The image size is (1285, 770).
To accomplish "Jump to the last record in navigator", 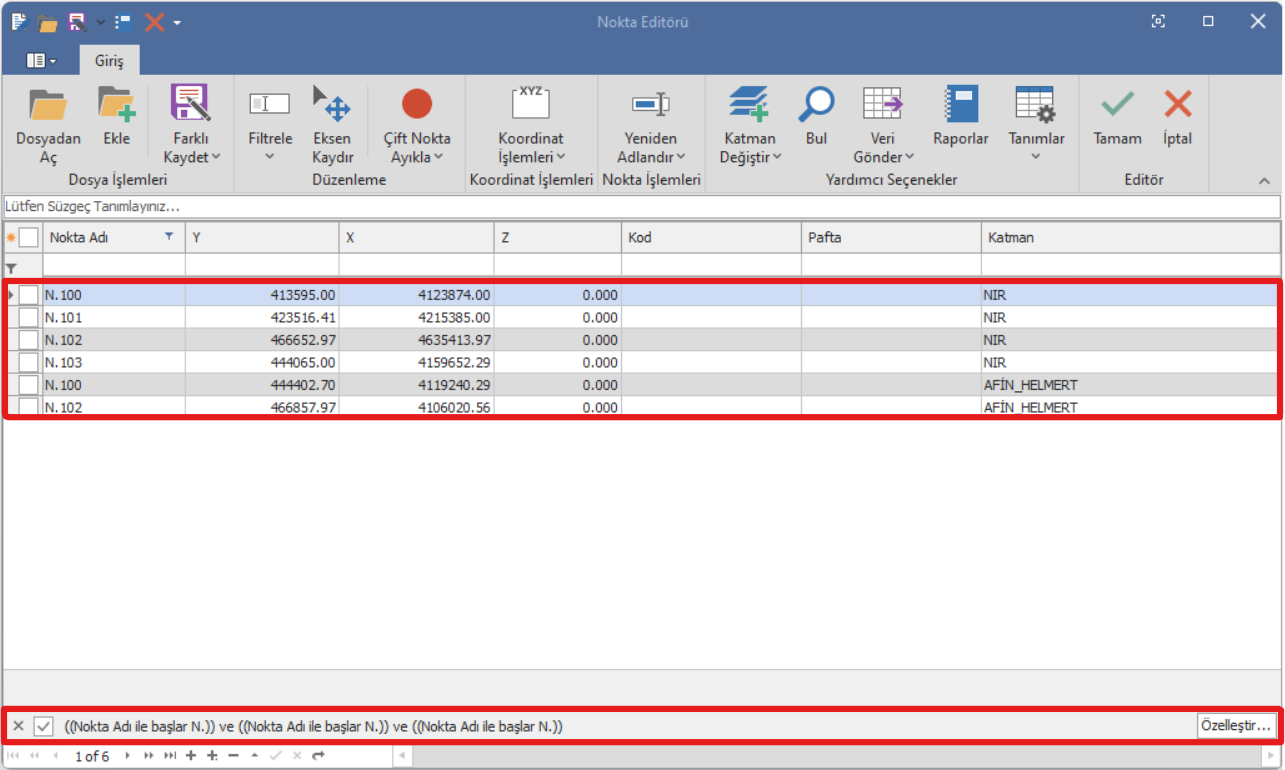I will click(x=170, y=756).
